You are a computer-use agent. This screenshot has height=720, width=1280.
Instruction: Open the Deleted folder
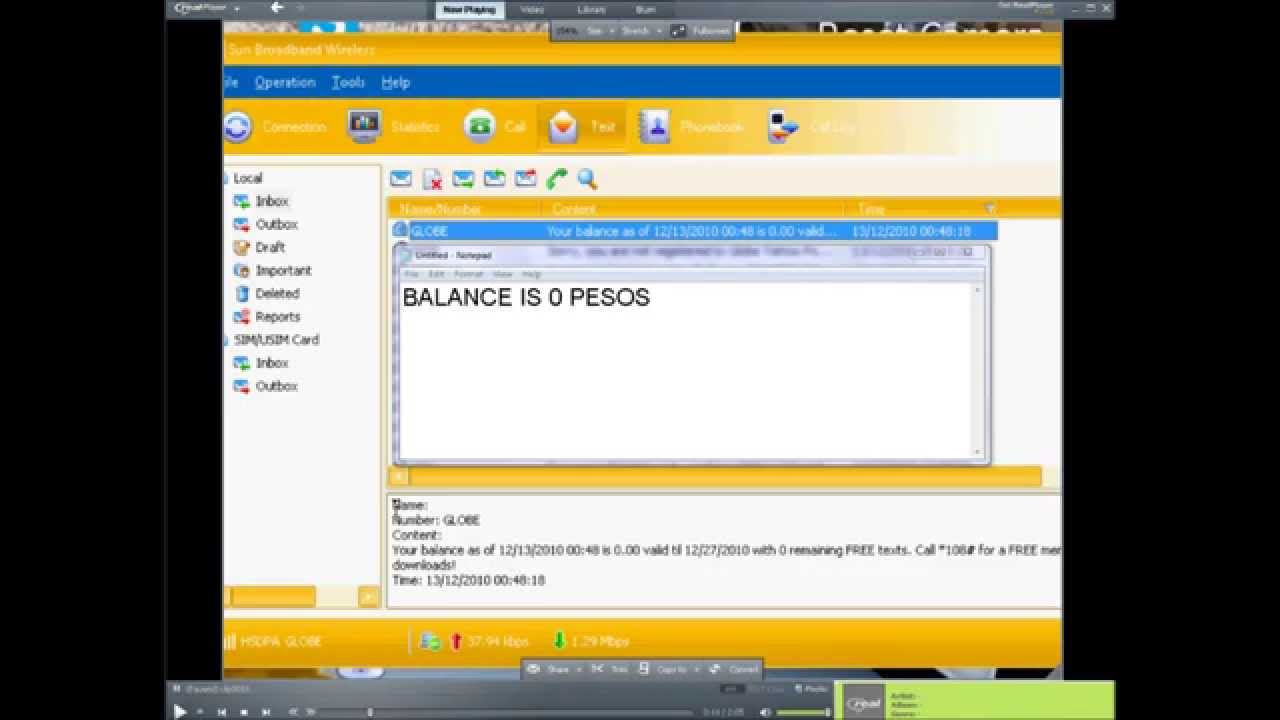click(x=277, y=293)
